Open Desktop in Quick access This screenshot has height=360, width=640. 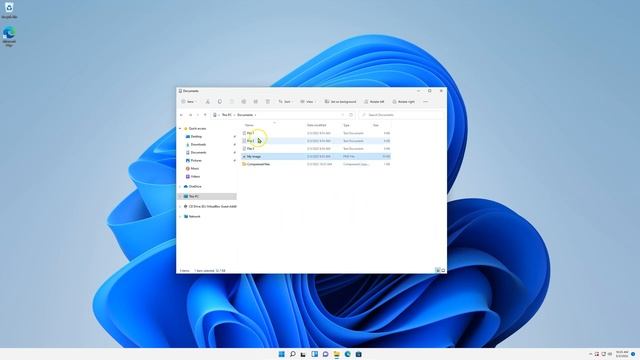[x=196, y=136]
